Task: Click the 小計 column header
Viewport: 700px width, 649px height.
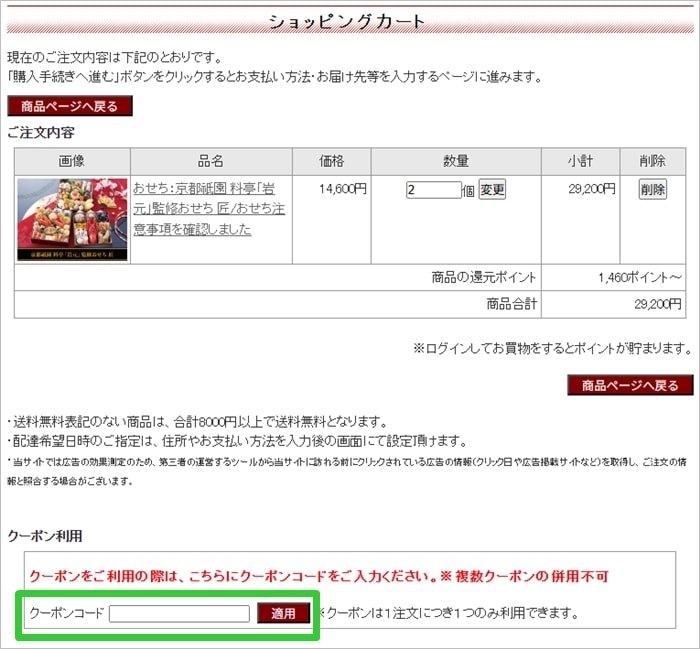Action: point(581,162)
